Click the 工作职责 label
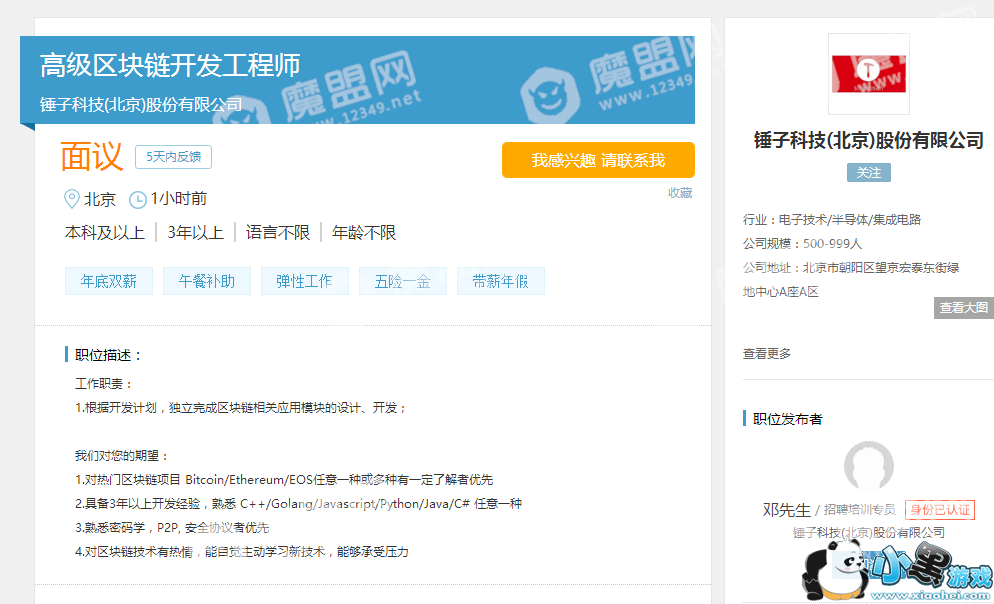Image resolution: width=994 pixels, height=604 pixels. (103, 384)
